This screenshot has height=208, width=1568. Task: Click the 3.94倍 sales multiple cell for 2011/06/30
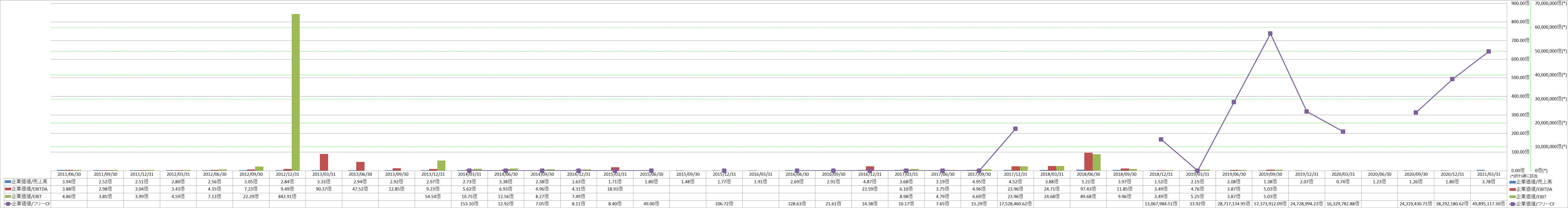click(x=69, y=181)
